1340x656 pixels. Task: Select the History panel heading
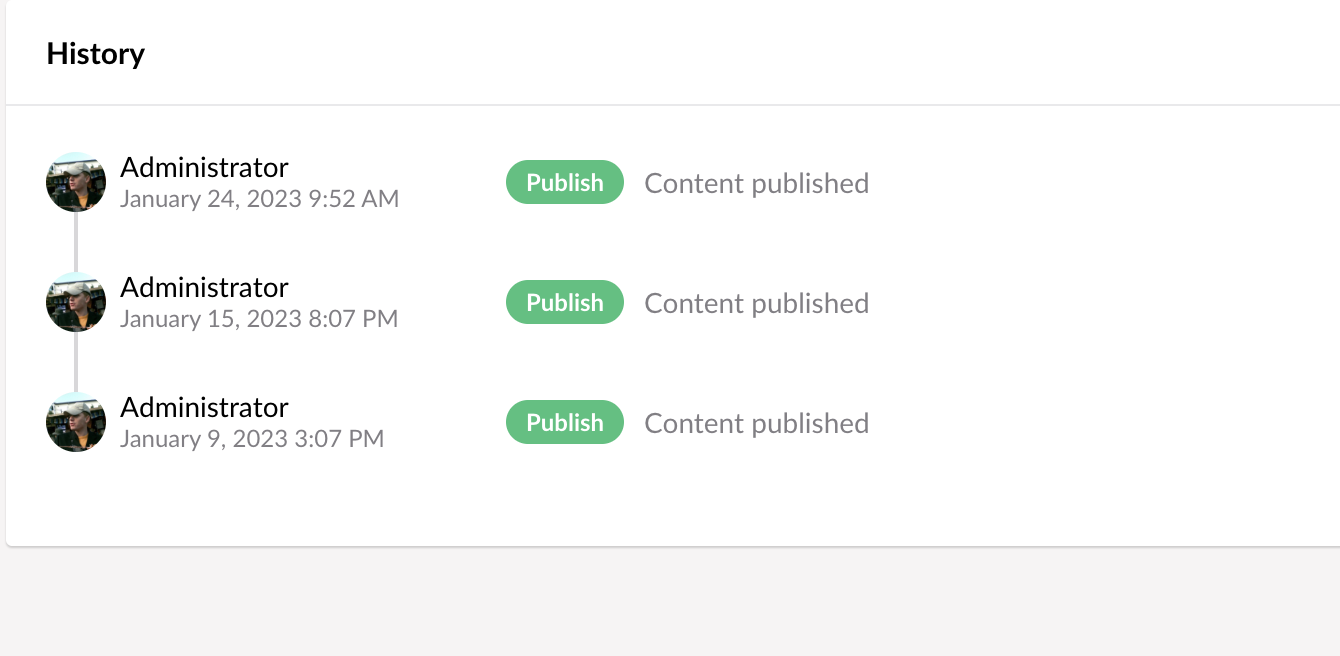click(x=96, y=53)
